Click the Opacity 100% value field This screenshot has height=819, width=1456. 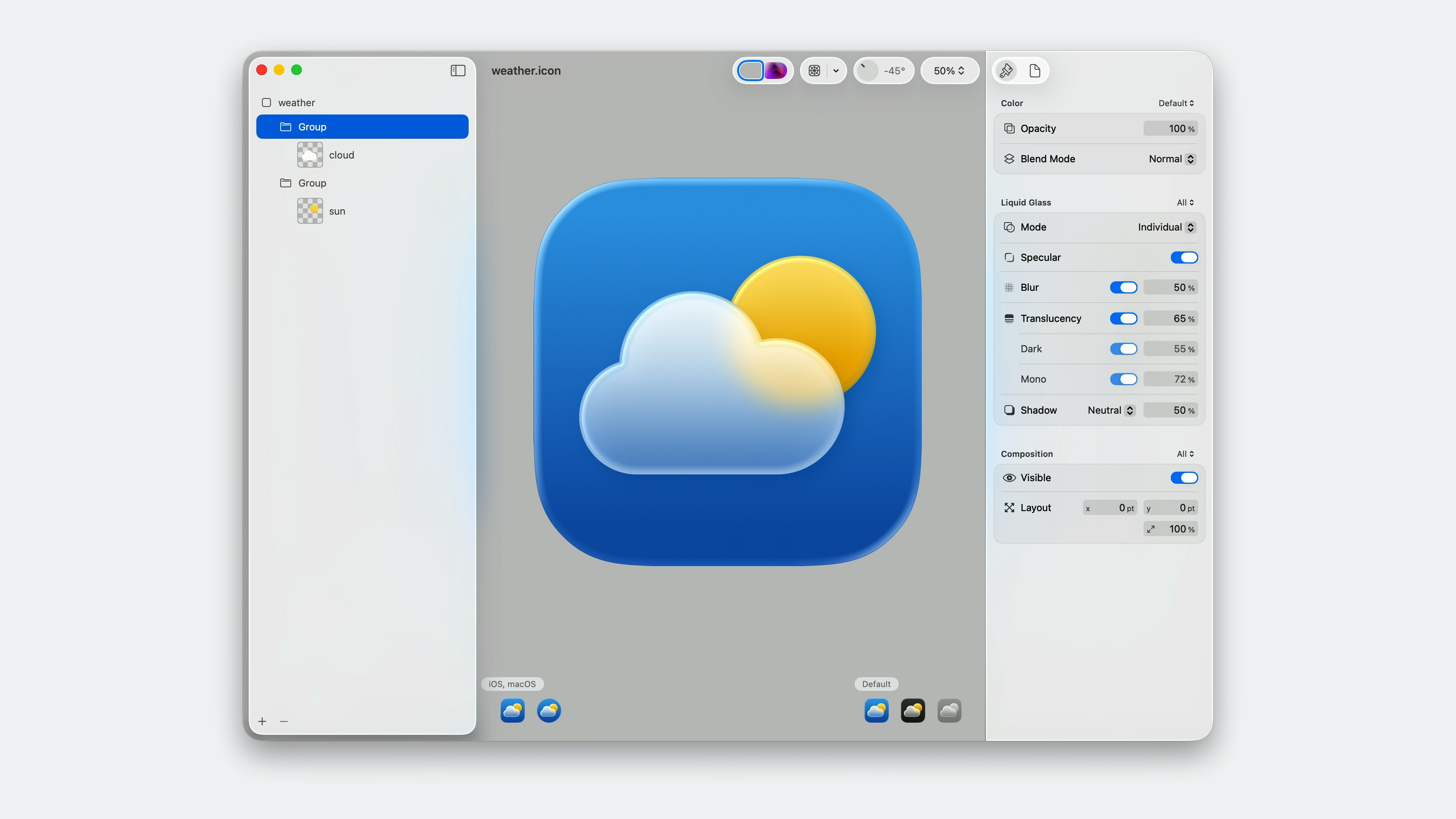[1170, 128]
